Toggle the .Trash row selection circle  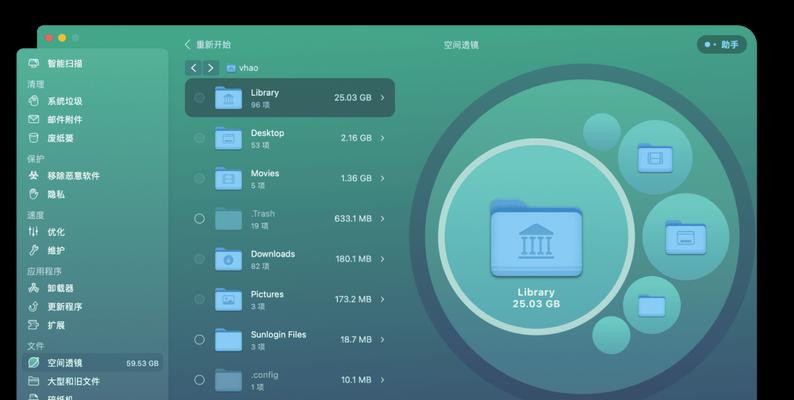click(x=200, y=218)
